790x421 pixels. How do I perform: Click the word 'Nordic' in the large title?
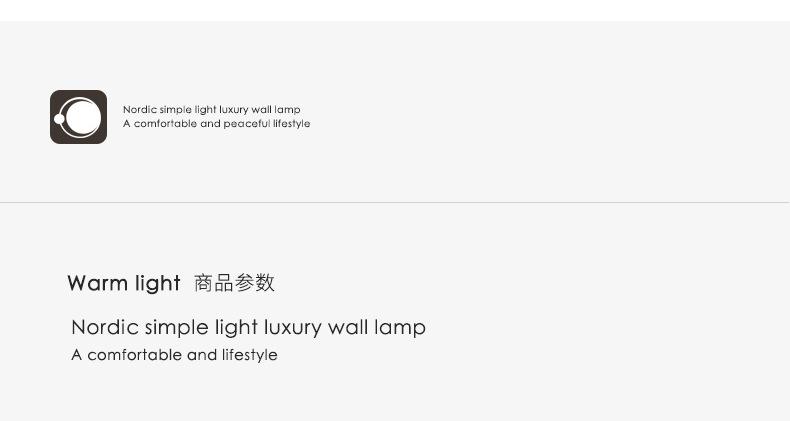click(104, 328)
